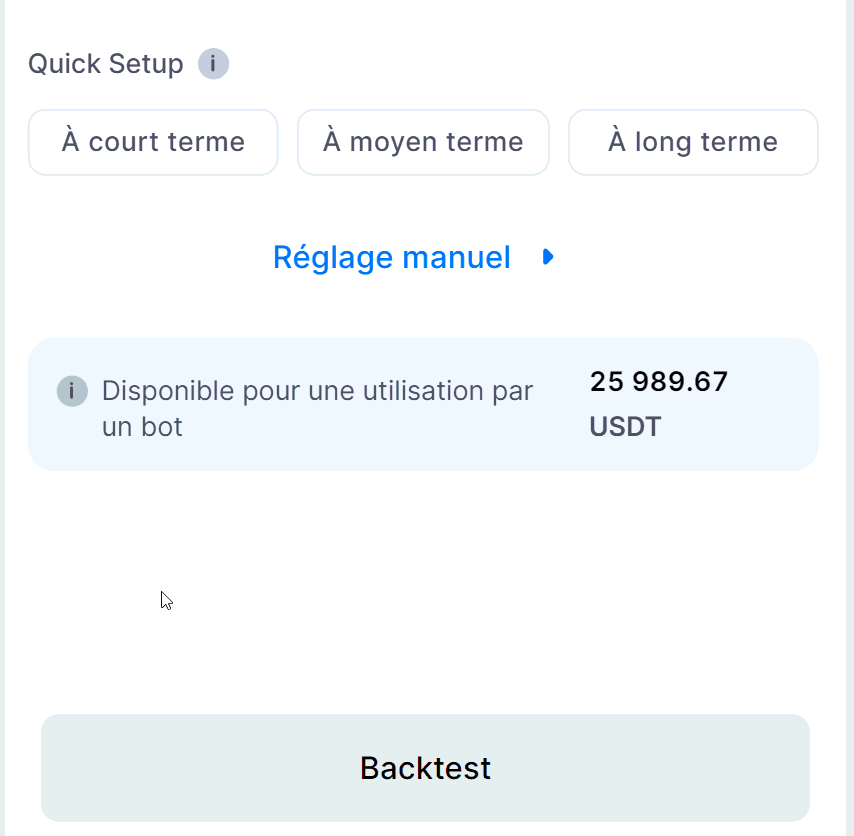
Task: Click the Réglage manuel blue text
Action: (392, 258)
